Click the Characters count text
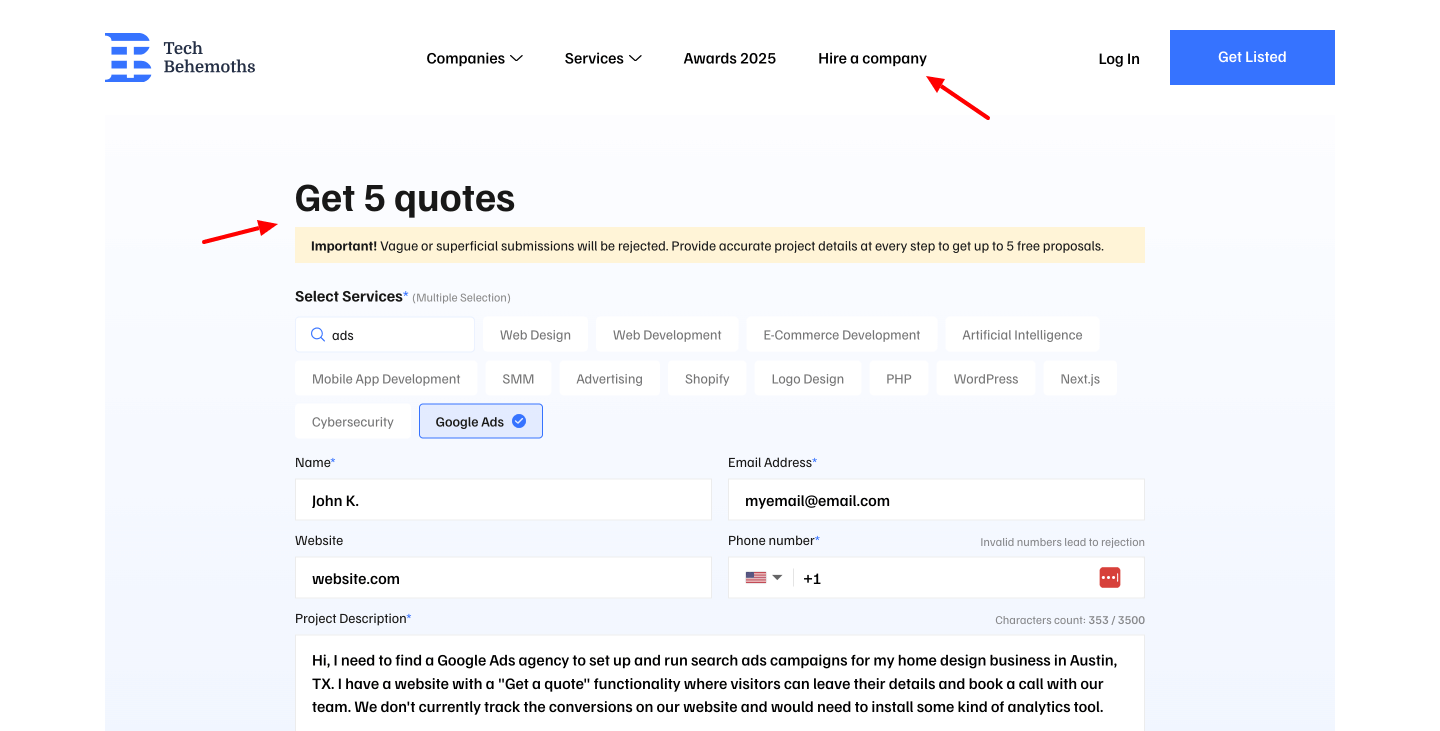The image size is (1440, 731). coord(1070,620)
